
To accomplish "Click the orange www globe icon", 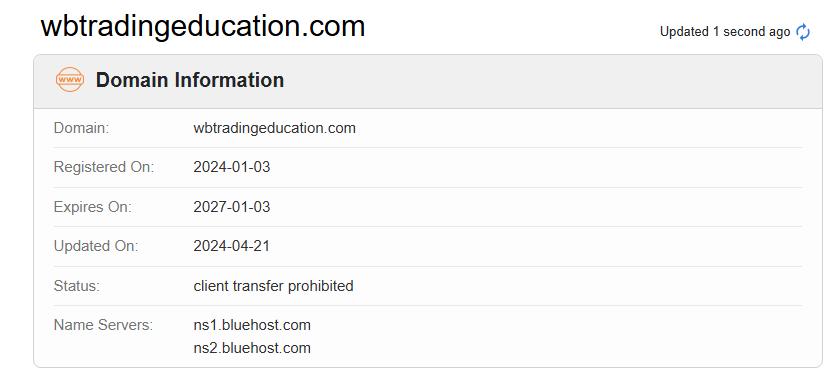I will pos(70,80).
